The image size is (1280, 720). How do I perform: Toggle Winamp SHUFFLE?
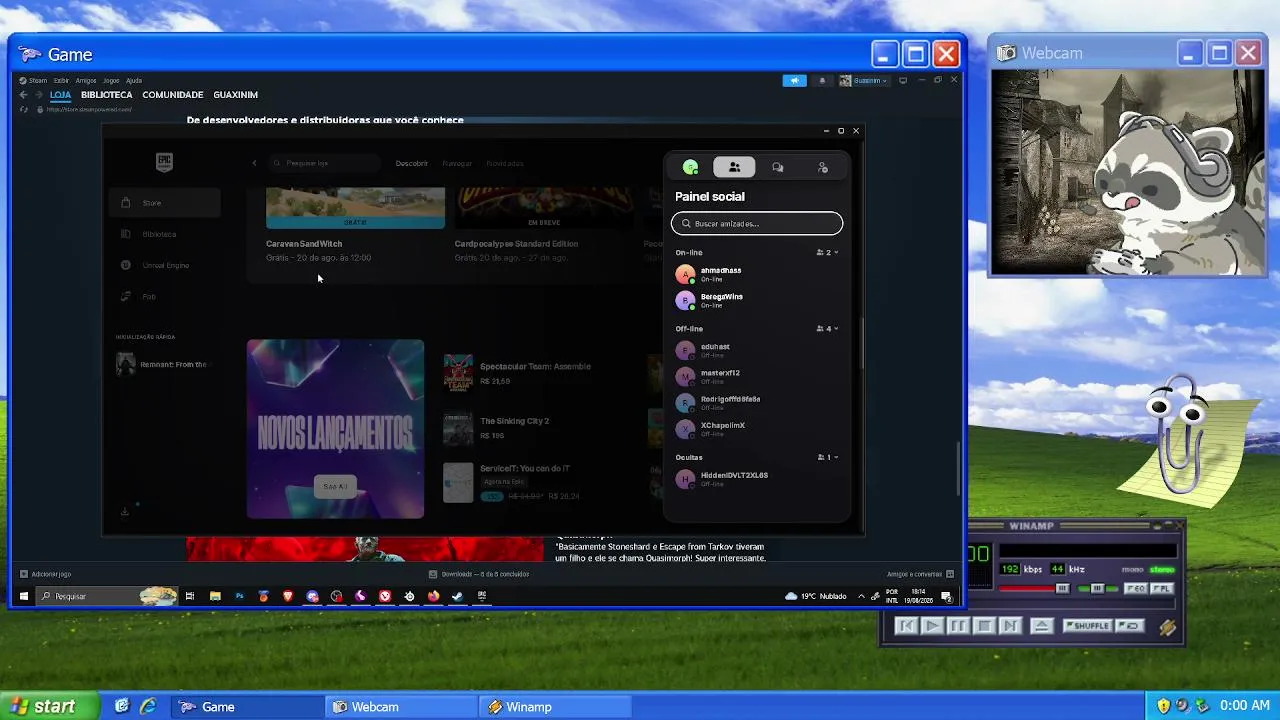pyautogui.click(x=1088, y=626)
